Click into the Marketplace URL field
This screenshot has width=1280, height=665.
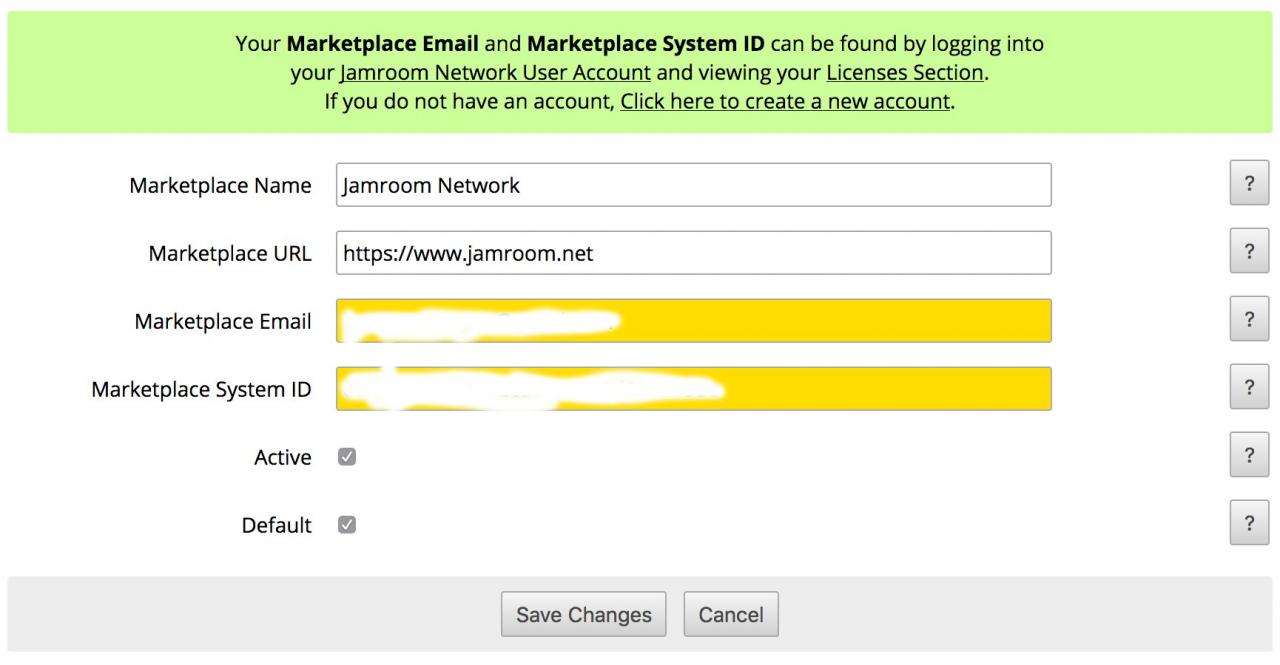[693, 253]
